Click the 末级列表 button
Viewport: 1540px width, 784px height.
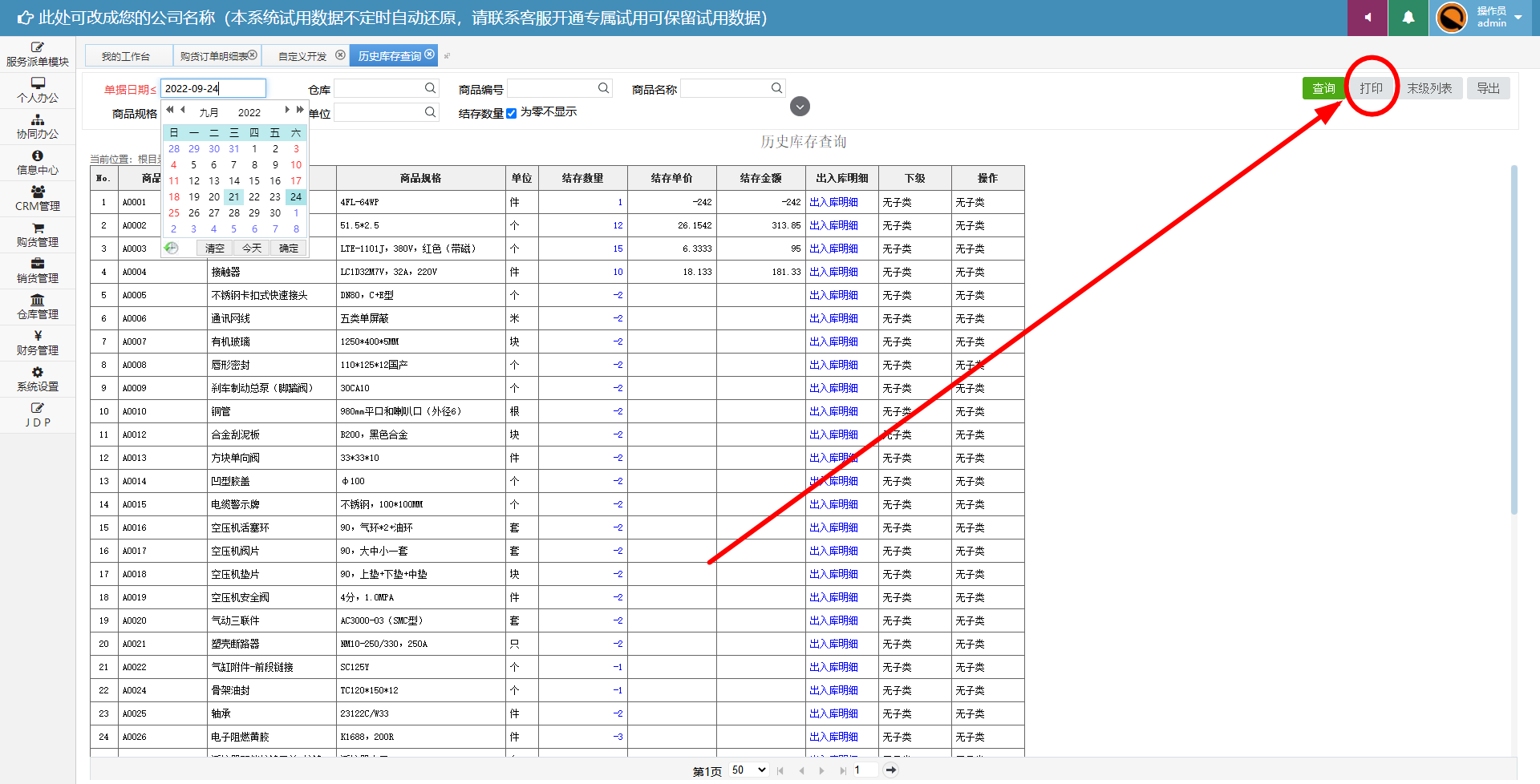(1429, 88)
